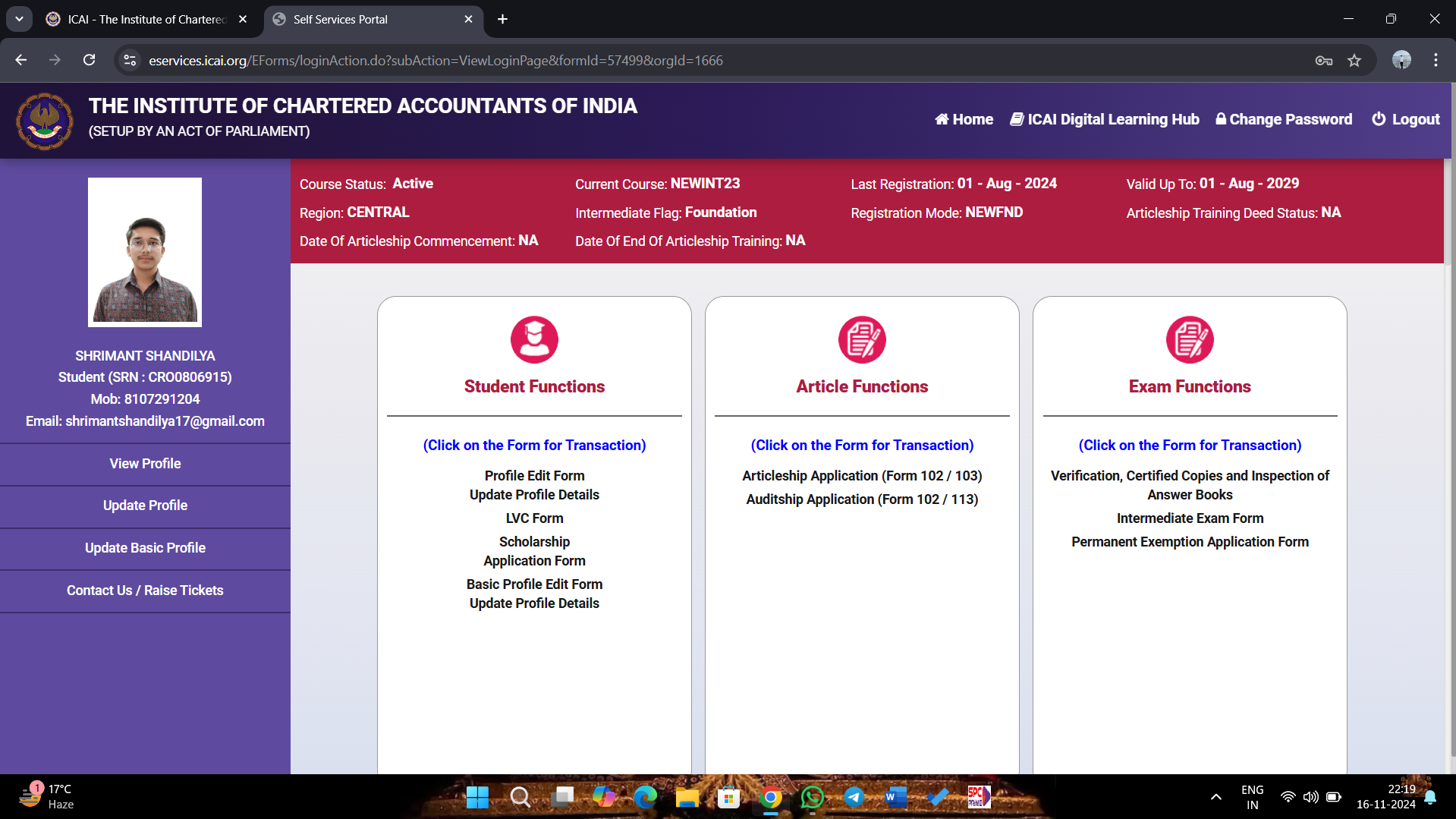
Task: Click the student profile photo
Action: click(145, 252)
